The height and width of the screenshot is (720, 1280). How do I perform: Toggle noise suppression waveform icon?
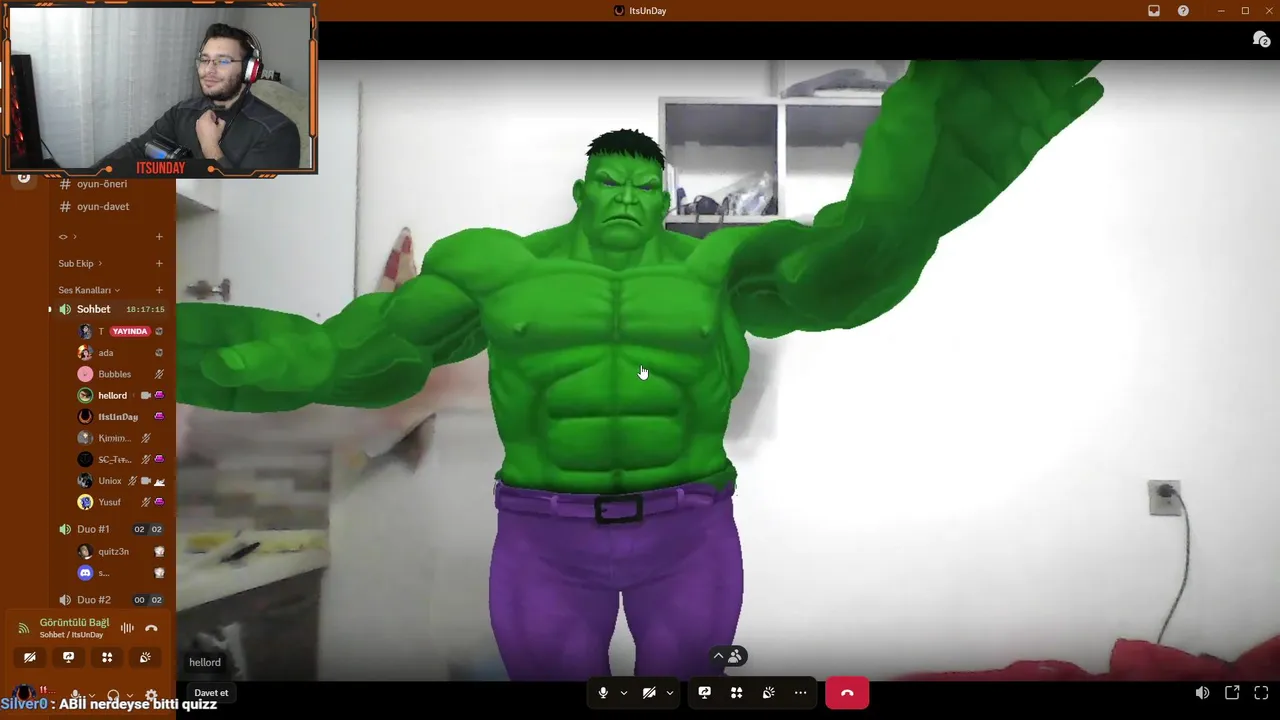127,628
